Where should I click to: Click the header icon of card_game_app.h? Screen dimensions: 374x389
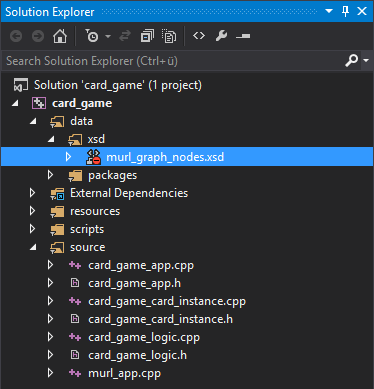75,283
